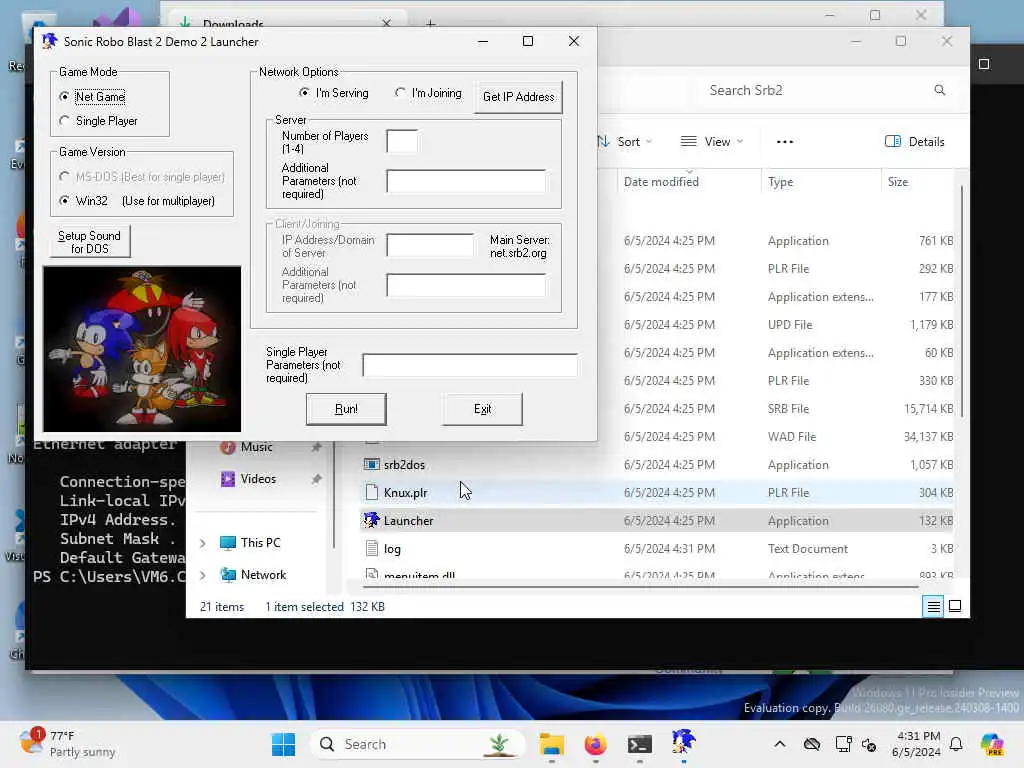This screenshot has height=768, width=1024.
Task: Open the clock showing 4:31 PM
Action: (x=916, y=744)
